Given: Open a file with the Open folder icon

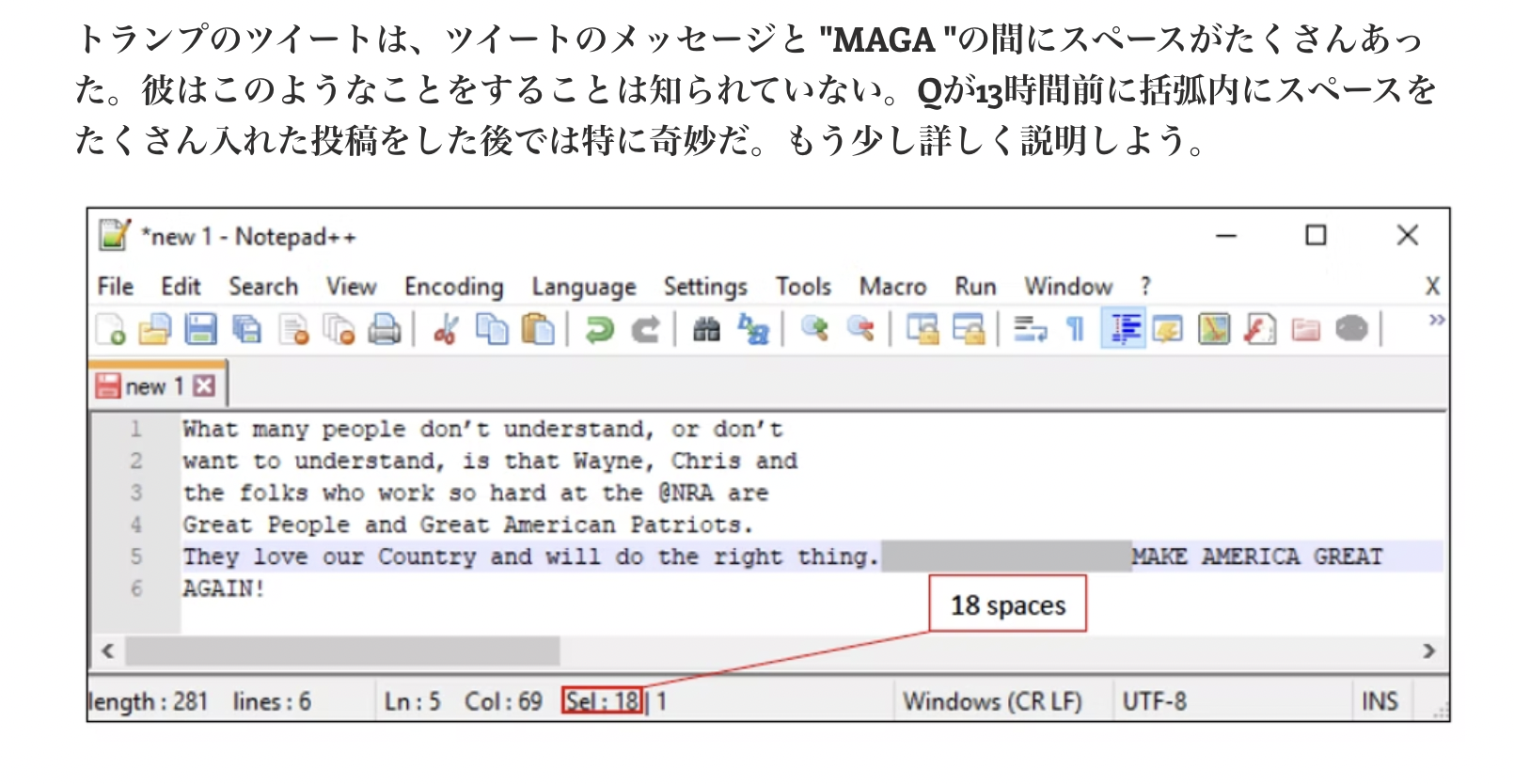Looking at the screenshot, I should [155, 329].
